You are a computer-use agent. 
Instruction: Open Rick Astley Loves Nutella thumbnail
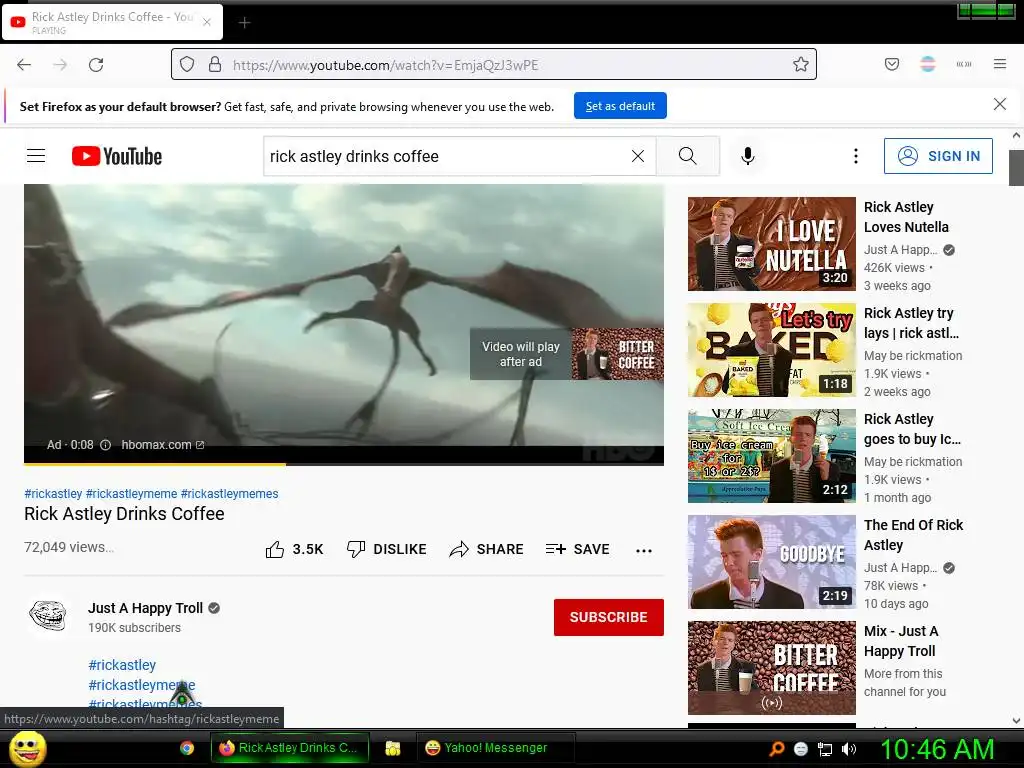772,244
